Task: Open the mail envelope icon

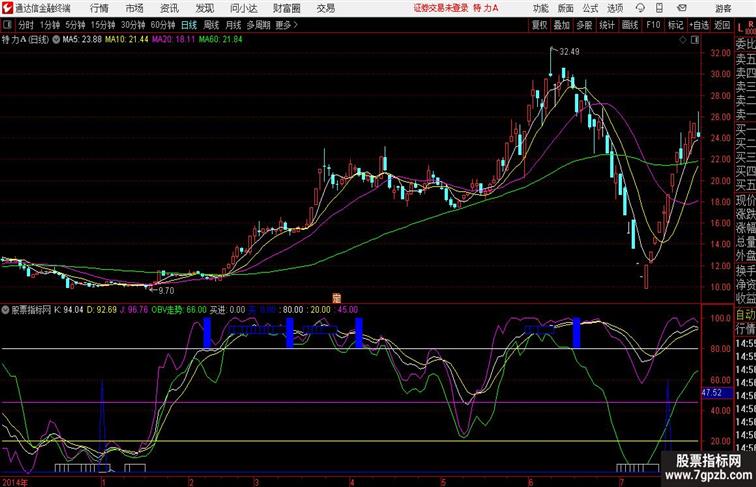Action: click(682, 8)
